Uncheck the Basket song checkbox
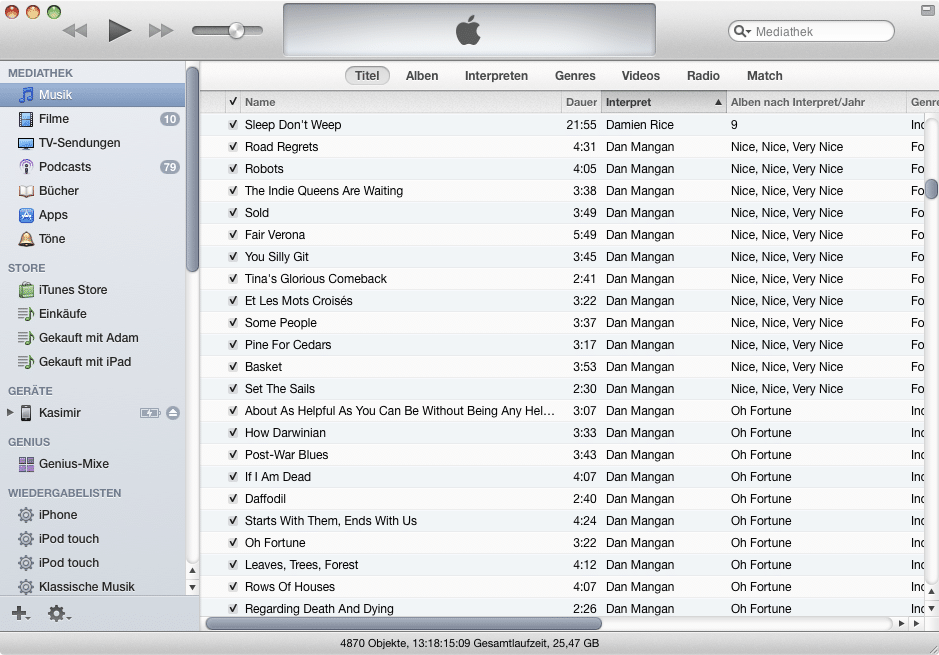This screenshot has width=939, height=655. 233,366
